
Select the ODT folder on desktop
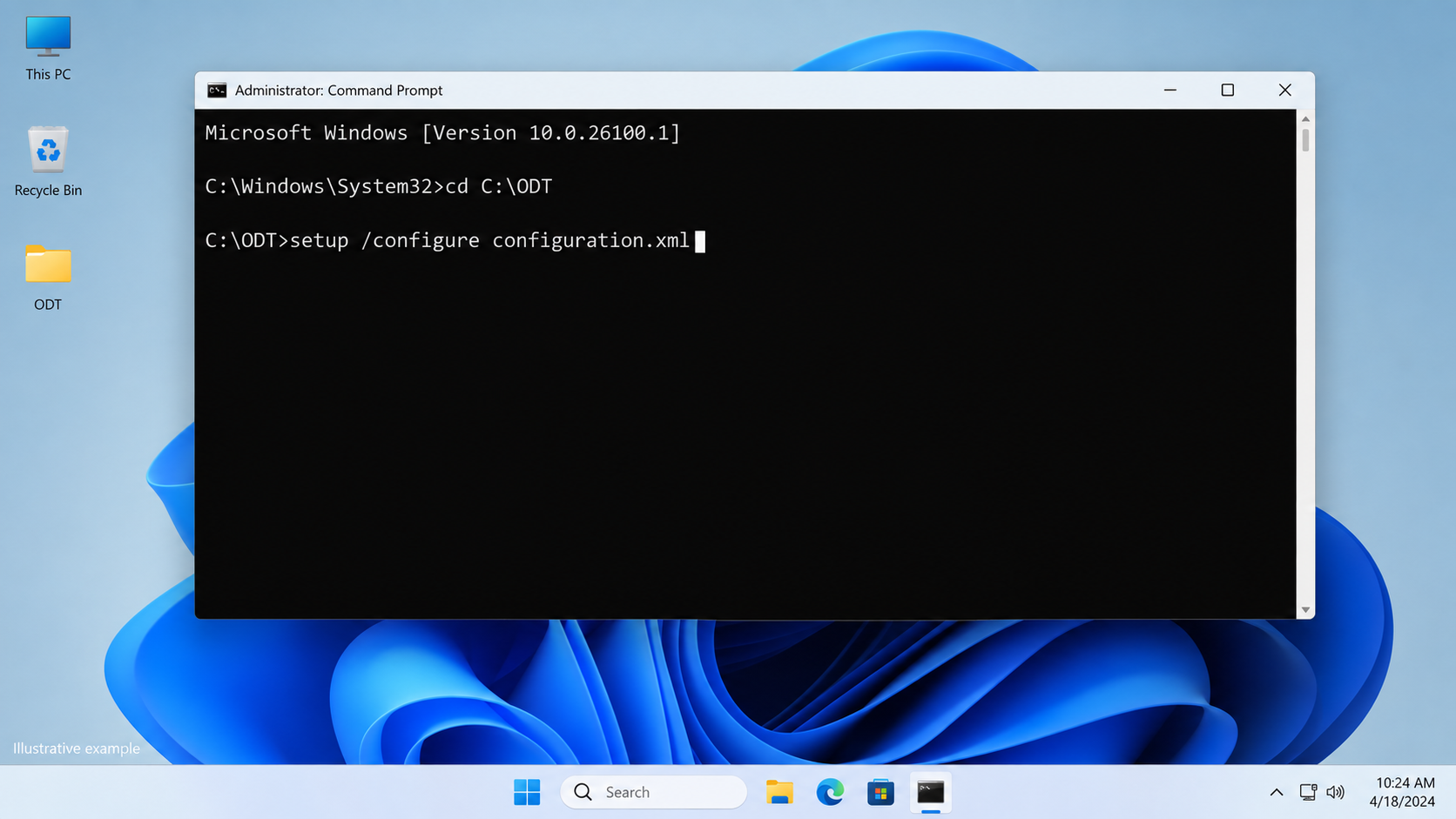(x=48, y=278)
